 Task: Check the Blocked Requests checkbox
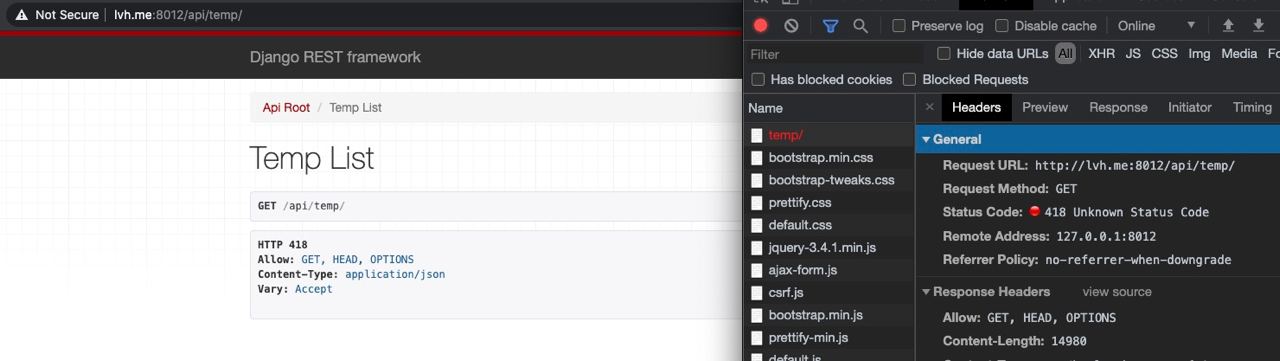[910, 79]
